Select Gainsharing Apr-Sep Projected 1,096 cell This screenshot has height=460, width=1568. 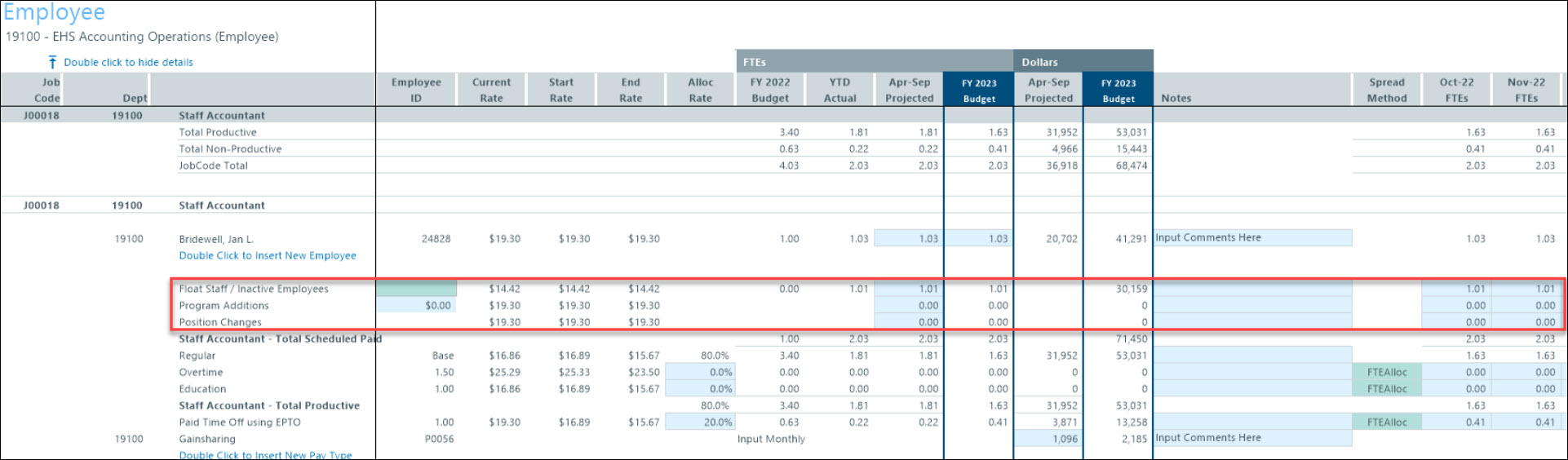(x=1048, y=439)
